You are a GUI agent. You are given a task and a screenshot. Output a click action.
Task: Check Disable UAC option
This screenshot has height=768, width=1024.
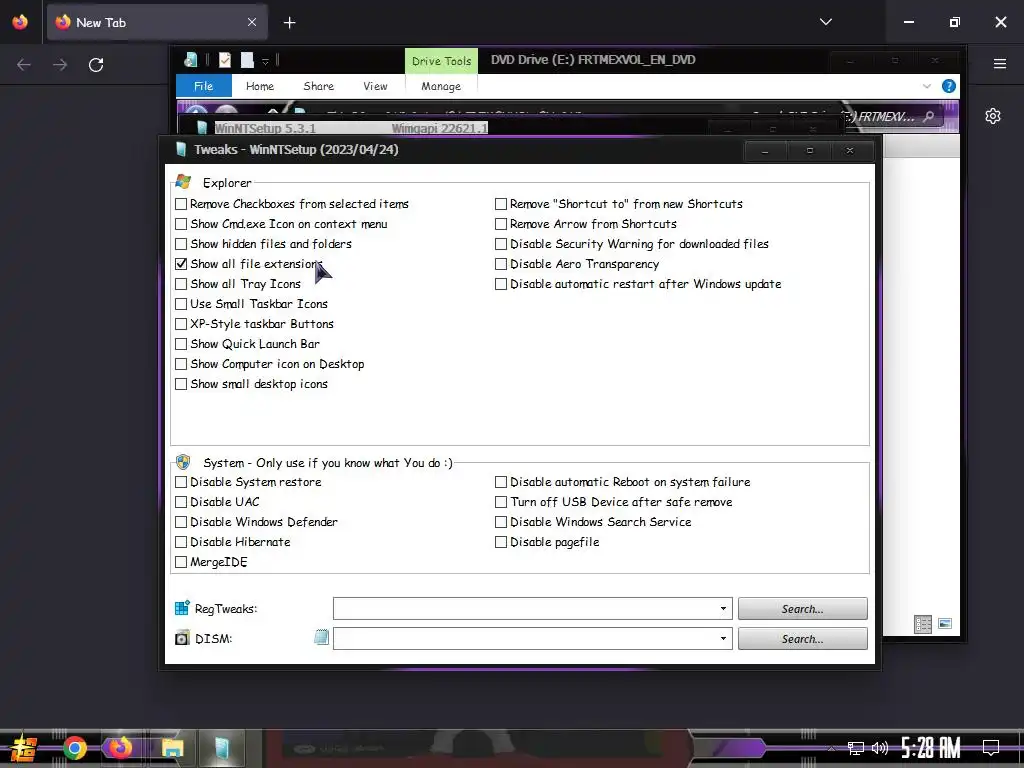point(181,502)
